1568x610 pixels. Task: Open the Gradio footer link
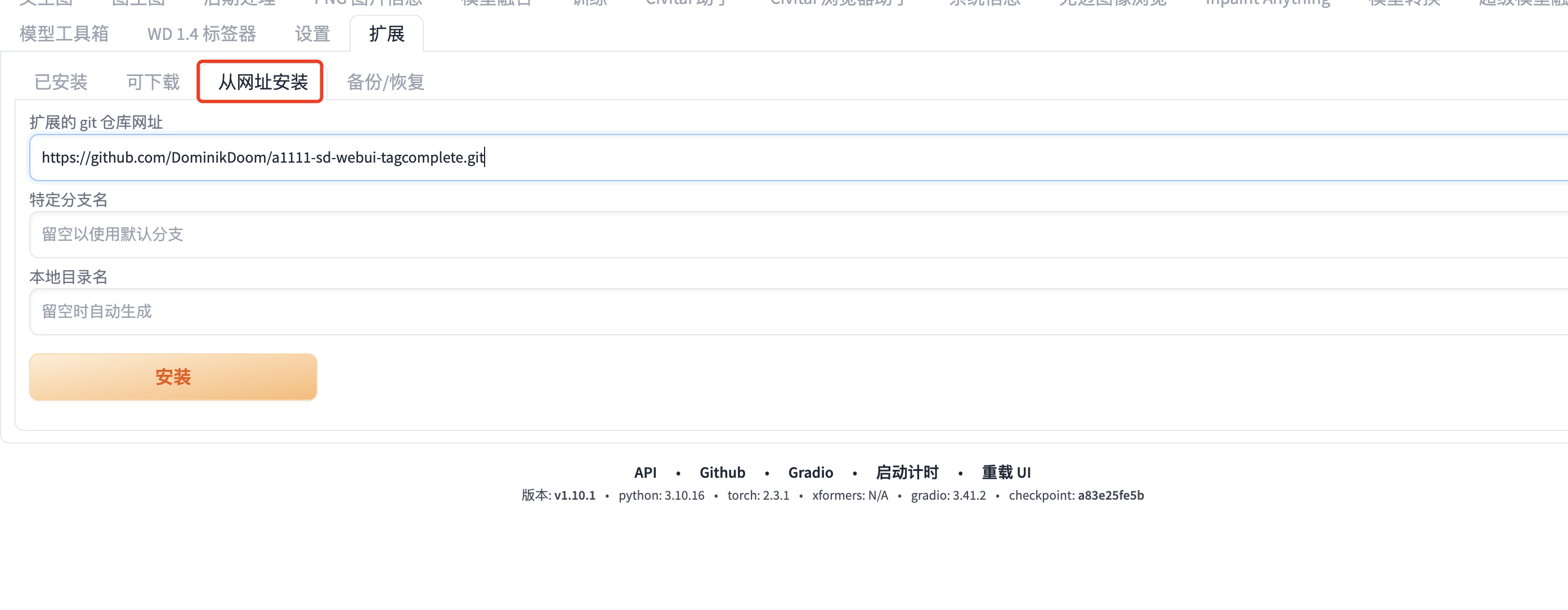pyautogui.click(x=810, y=473)
